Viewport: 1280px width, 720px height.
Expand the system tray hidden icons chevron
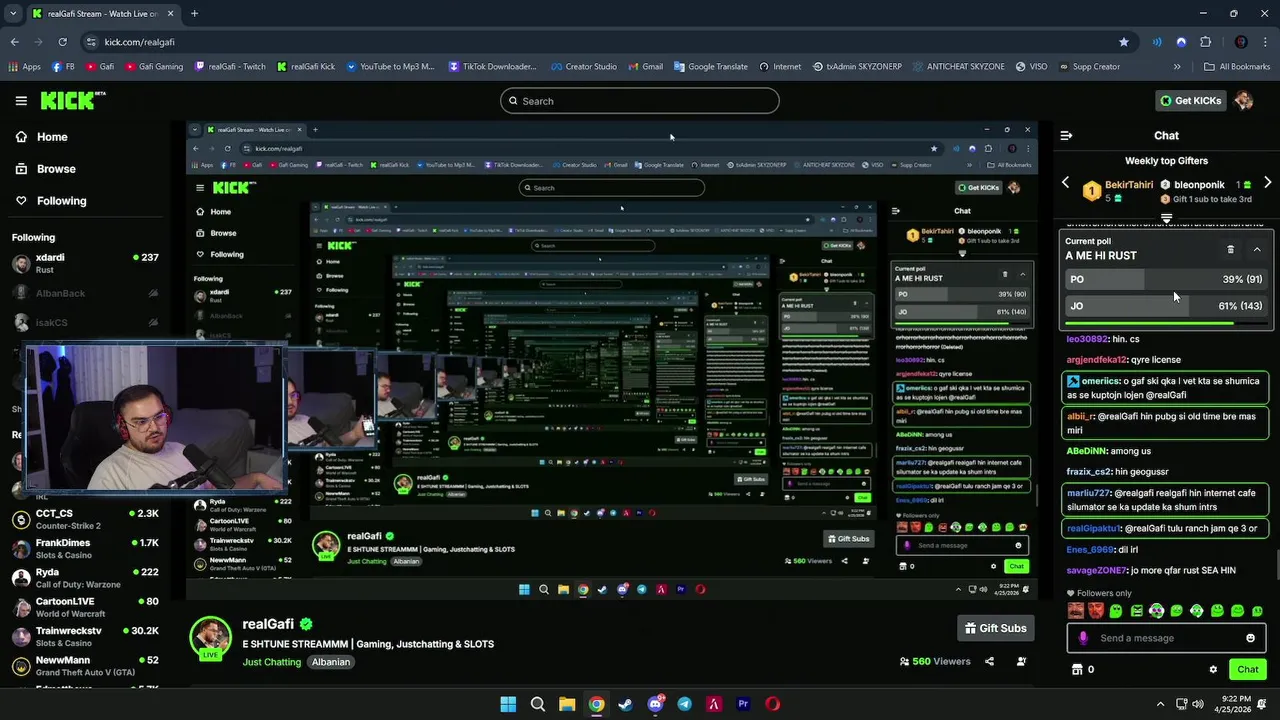click(x=1160, y=704)
